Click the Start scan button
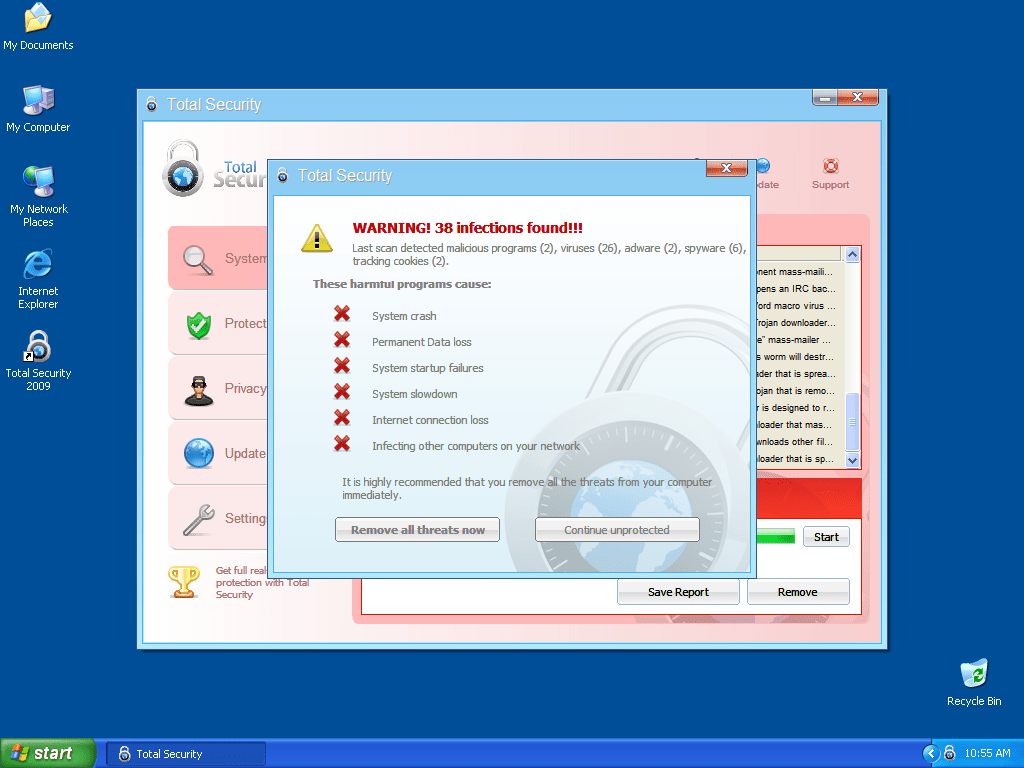 coord(826,537)
